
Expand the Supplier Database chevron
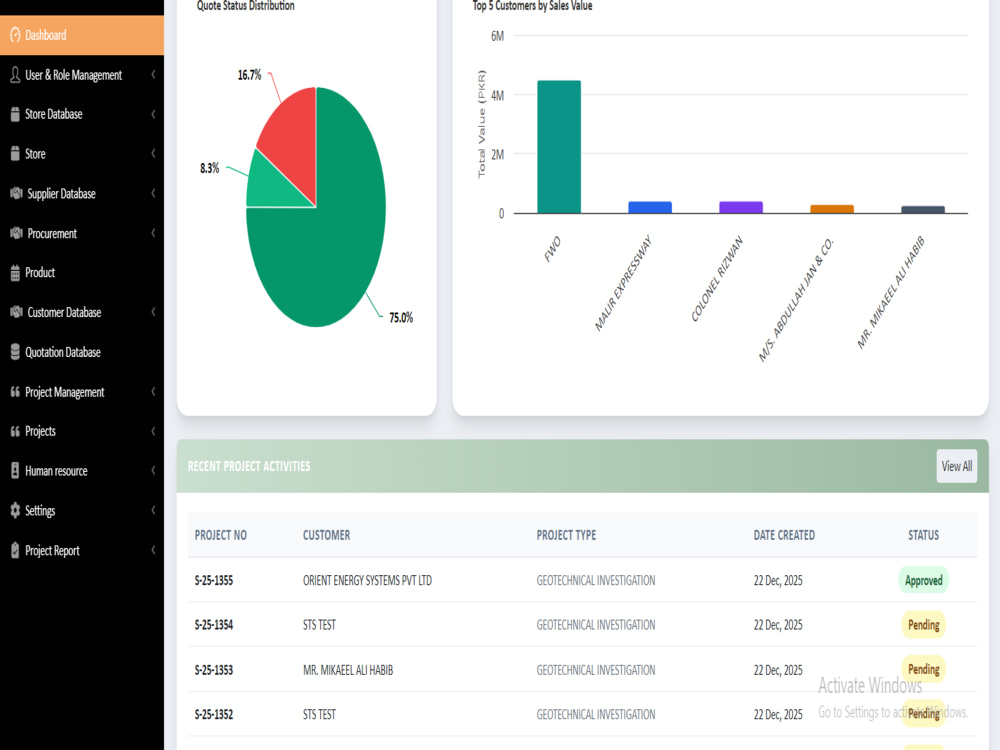click(153, 193)
